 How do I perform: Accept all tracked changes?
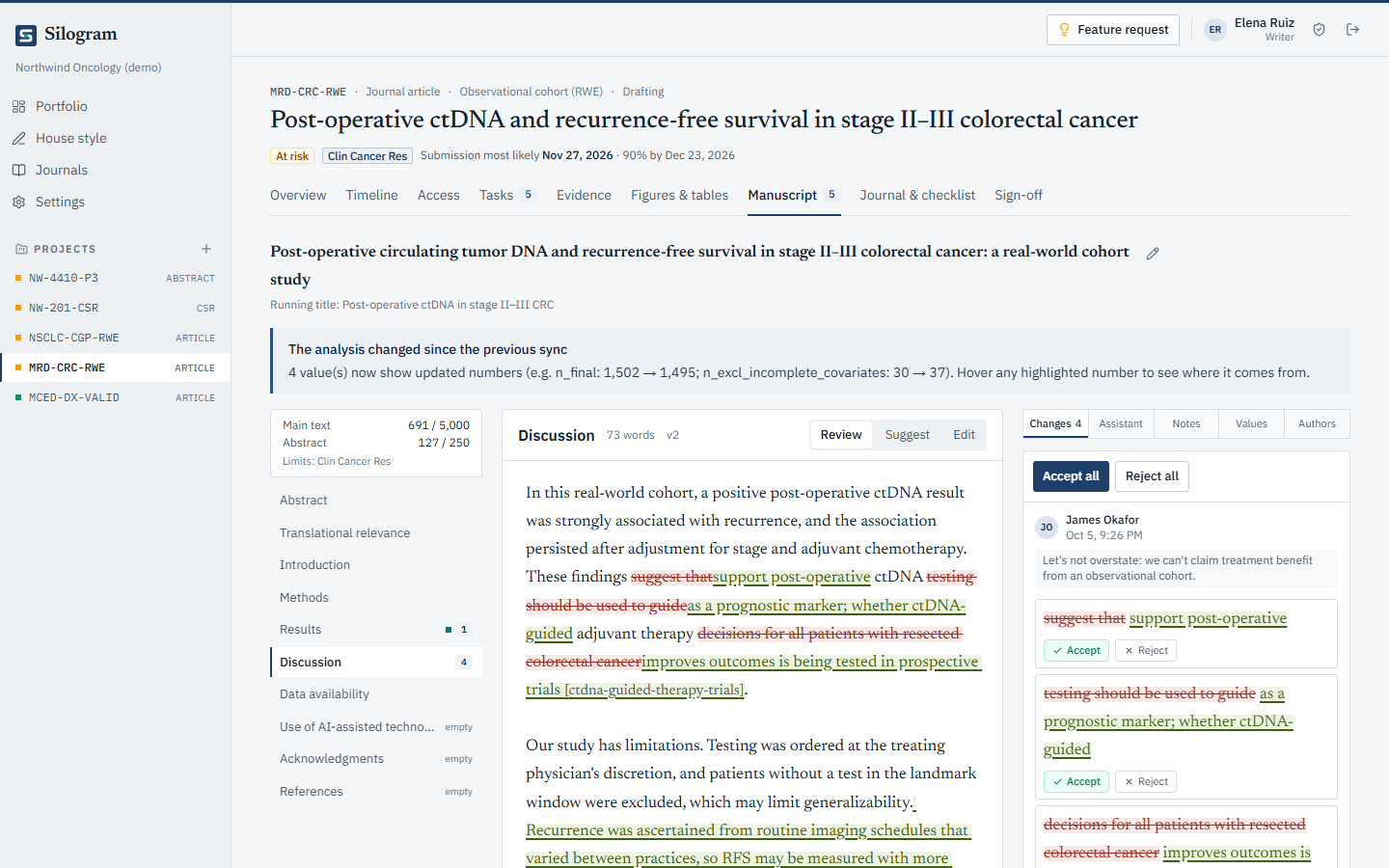[1071, 476]
